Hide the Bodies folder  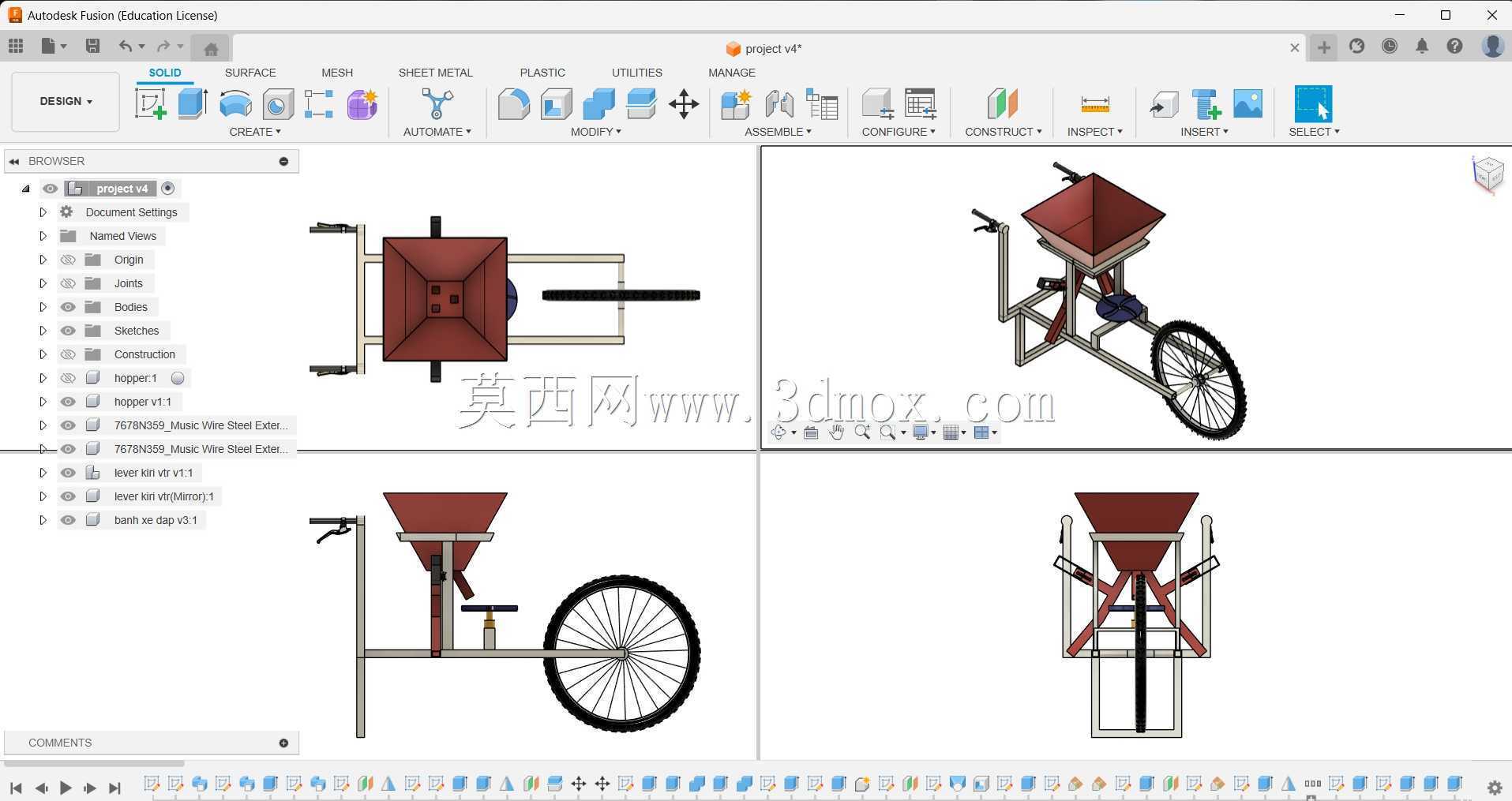68,307
